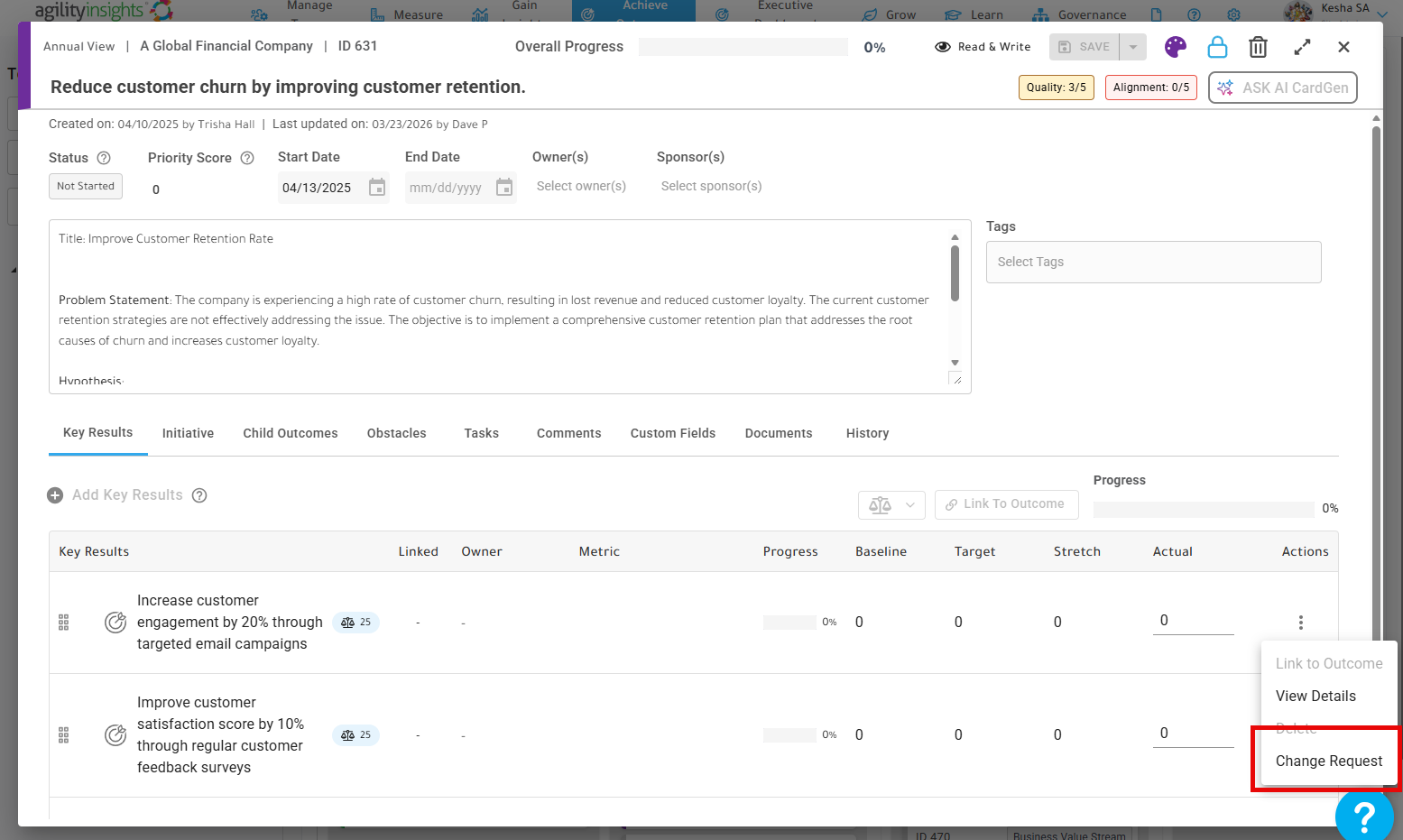Delete outcome using trash can icon
The image size is (1403, 840).
coord(1258,47)
